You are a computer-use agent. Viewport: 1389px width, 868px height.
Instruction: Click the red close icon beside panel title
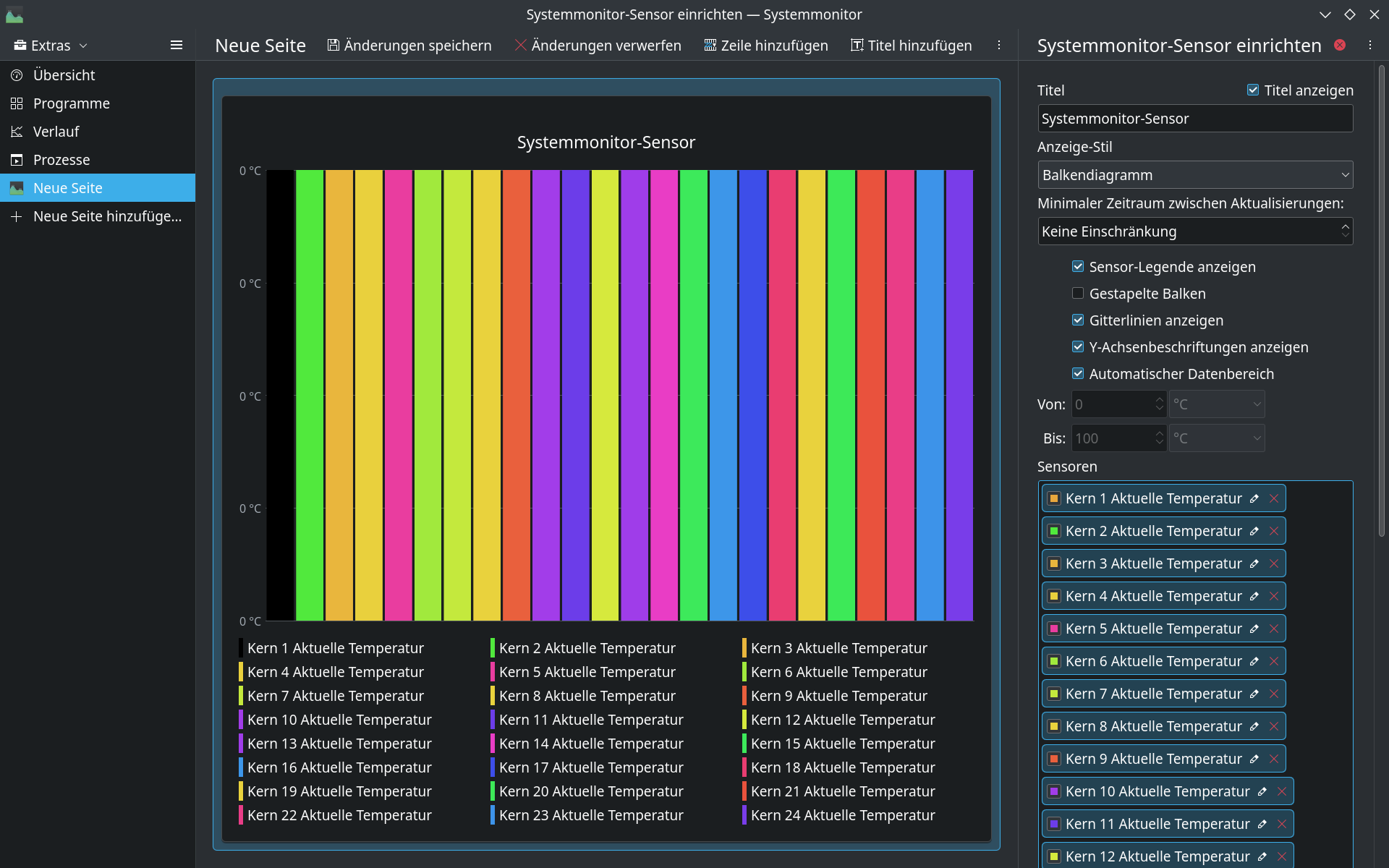[x=1340, y=45]
